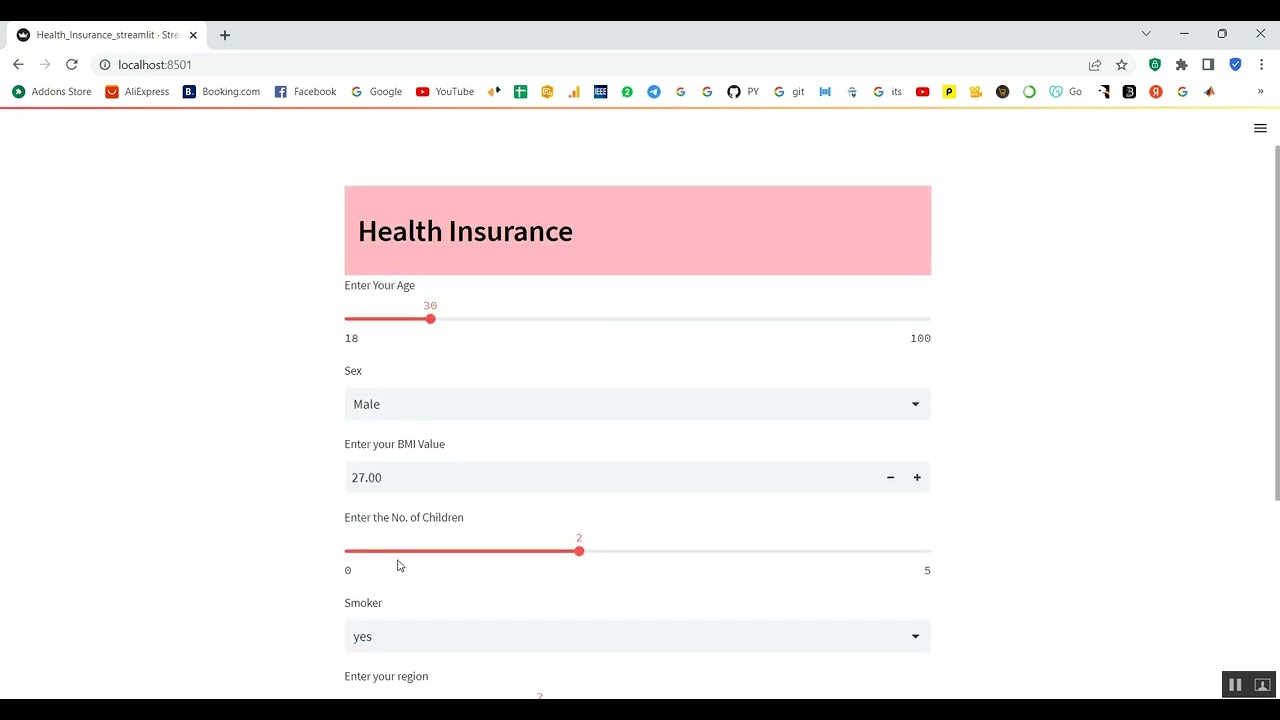Screen dimensions: 1280x720
Task: Open the green spreadsheet bookmark icon
Action: (x=520, y=91)
